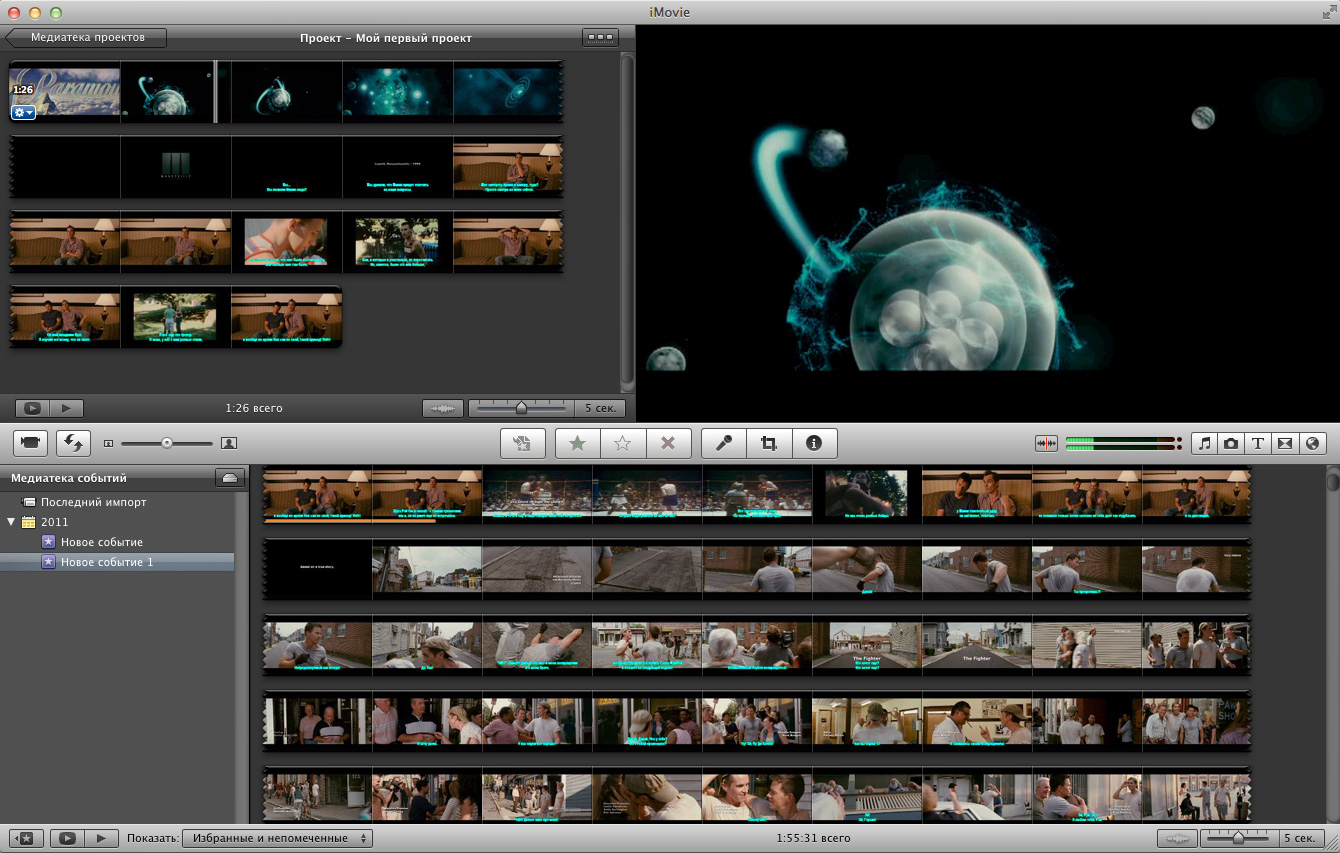
Task: Toggle audio skimming in the toolbar
Action: tap(1046, 443)
